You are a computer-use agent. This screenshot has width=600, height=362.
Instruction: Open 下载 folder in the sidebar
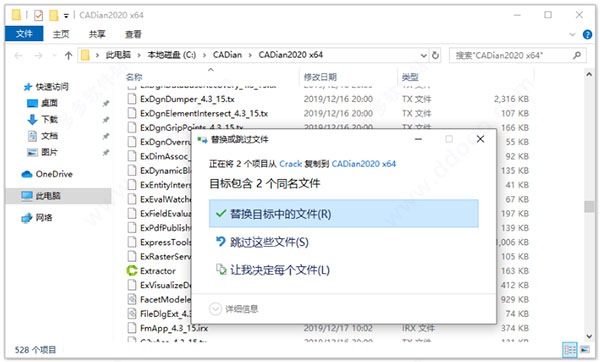pyautogui.click(x=49, y=119)
